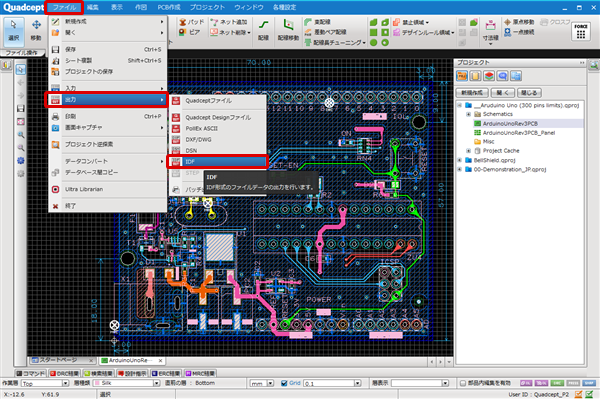Open the DRC結果 tab
The image size is (600, 399).
pos(65,373)
